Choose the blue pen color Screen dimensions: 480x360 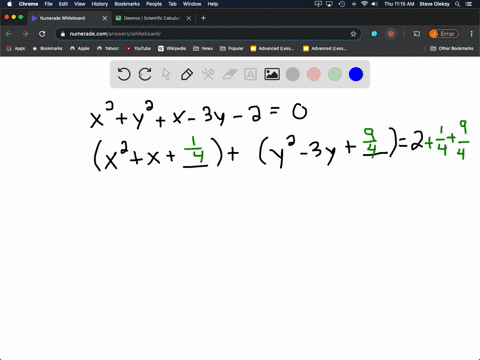(356, 74)
